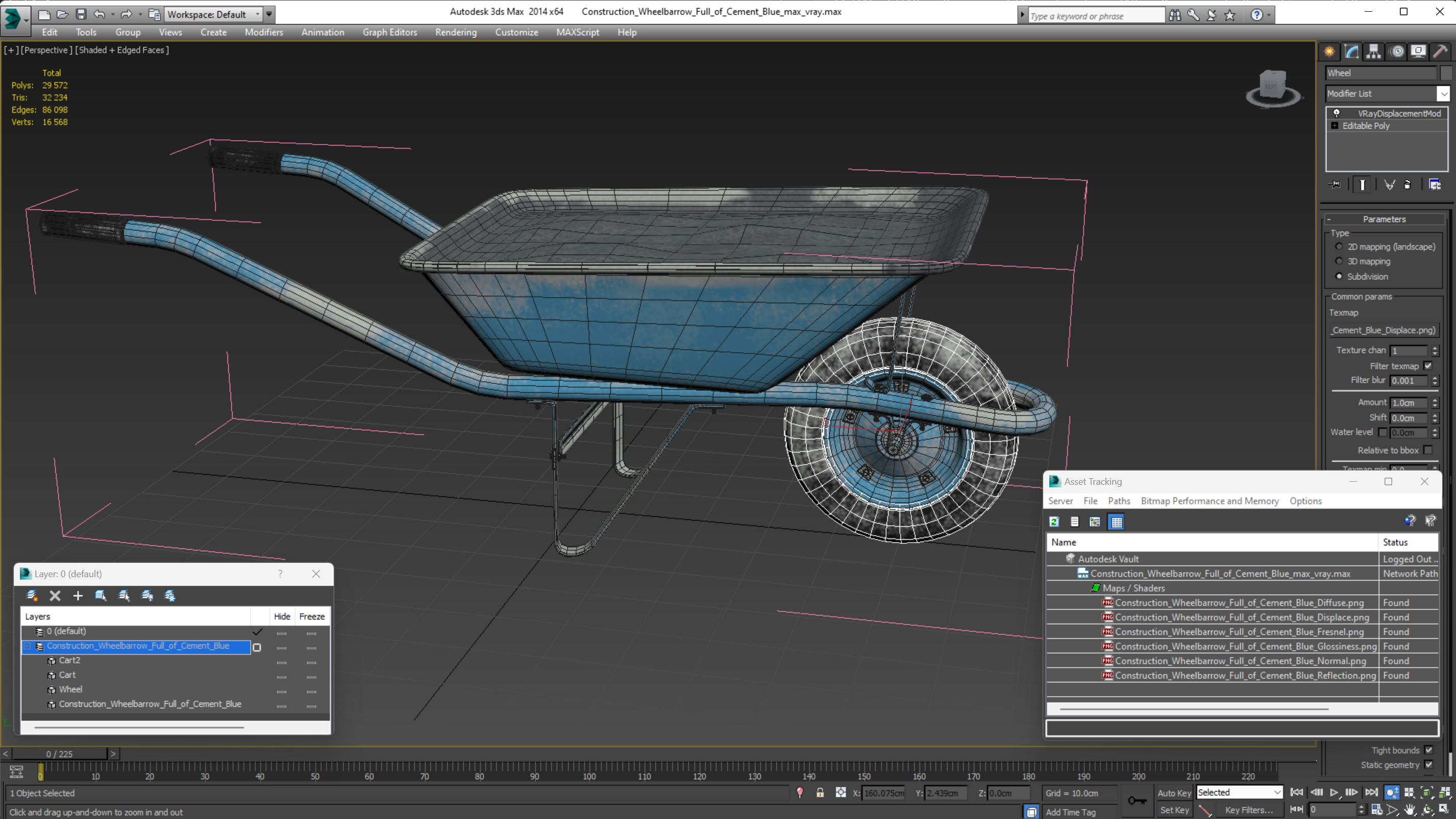
Task: Open the Create command panel tab
Action: click(x=1329, y=52)
